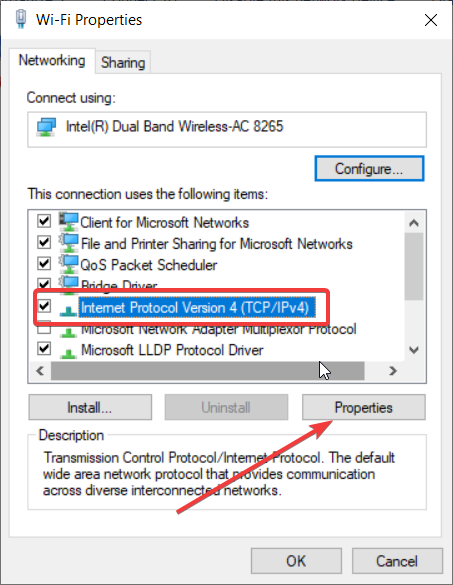453x585 pixels.
Task: Select the Networking tab
Action: [x=52, y=60]
